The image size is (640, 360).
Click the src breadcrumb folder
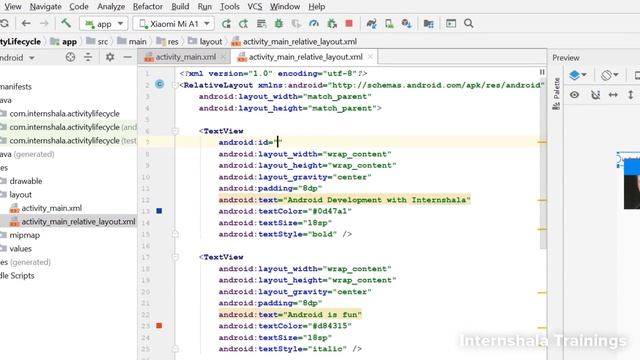tap(98, 42)
